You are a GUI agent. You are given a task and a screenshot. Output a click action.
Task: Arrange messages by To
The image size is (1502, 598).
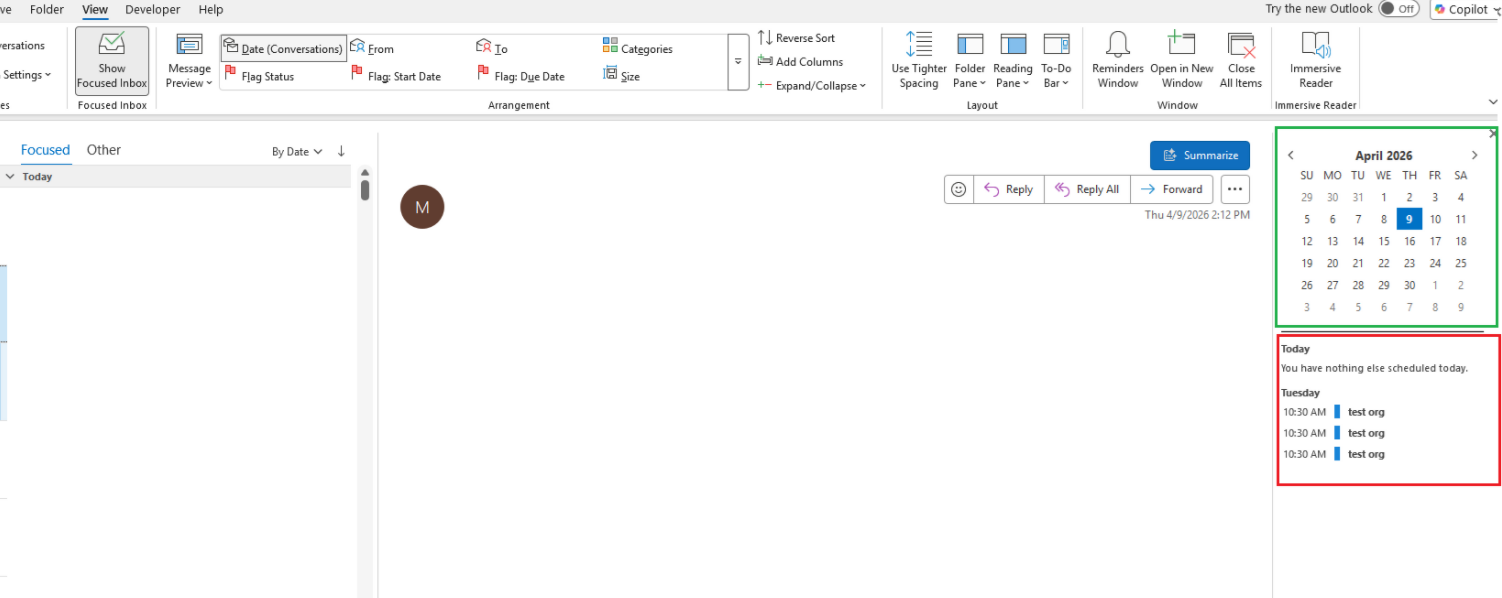coord(492,48)
